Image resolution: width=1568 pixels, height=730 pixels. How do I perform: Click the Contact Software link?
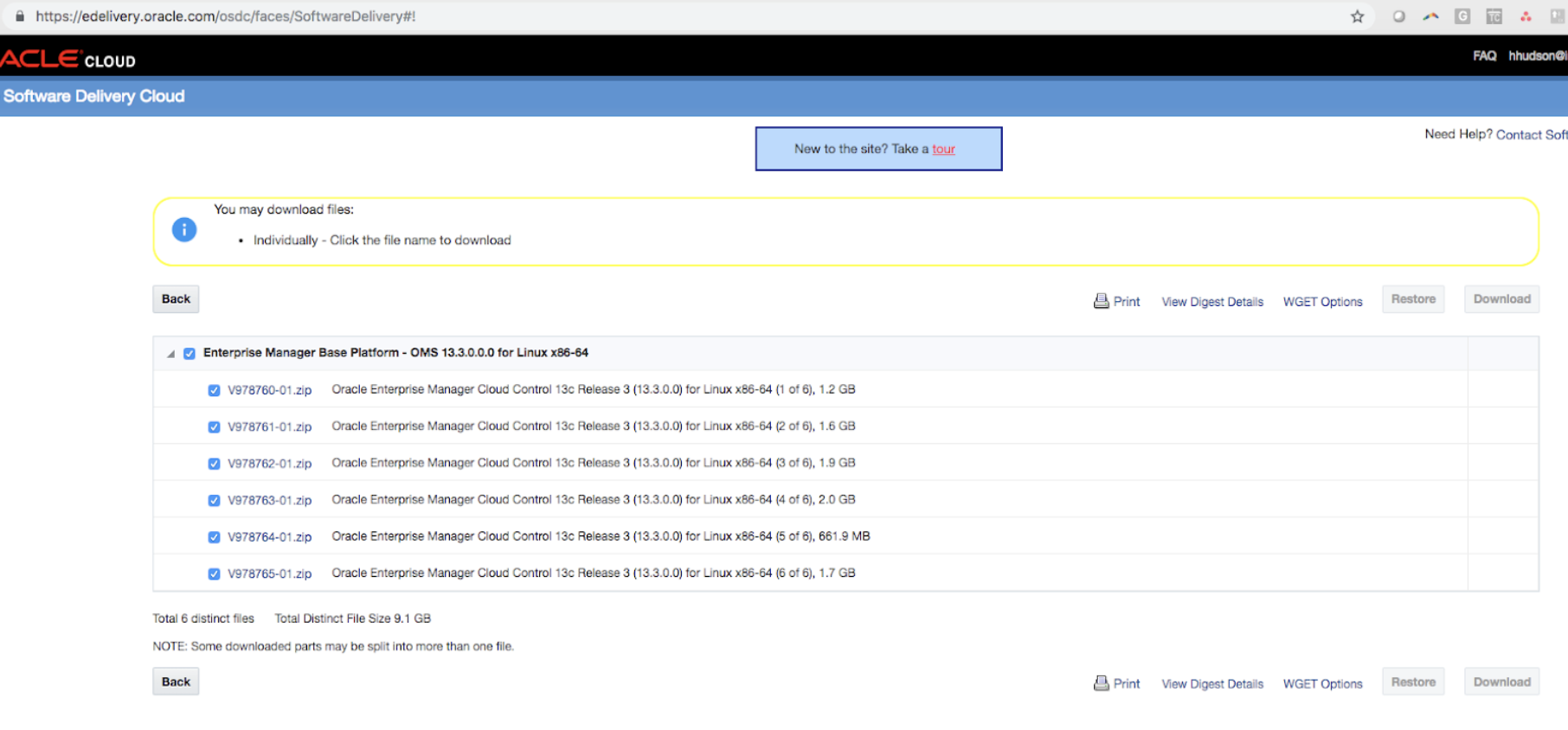(1532, 135)
